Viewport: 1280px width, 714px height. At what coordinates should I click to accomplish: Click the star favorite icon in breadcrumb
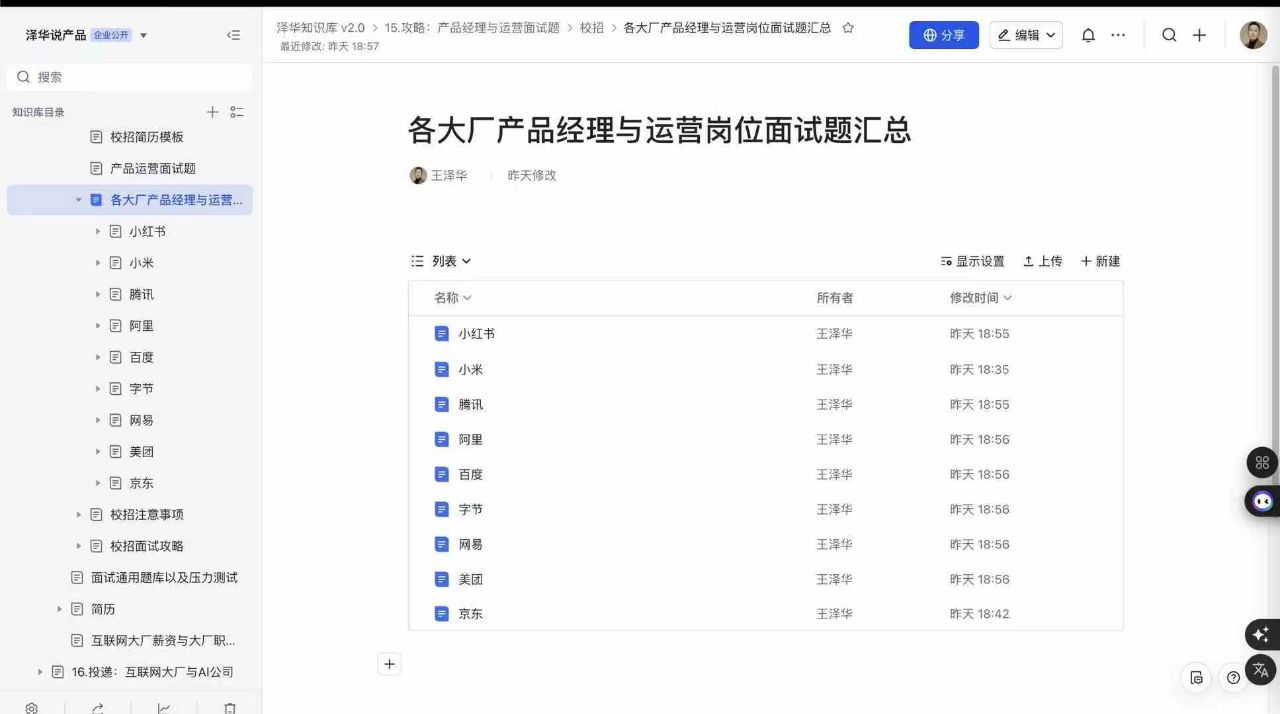point(848,28)
